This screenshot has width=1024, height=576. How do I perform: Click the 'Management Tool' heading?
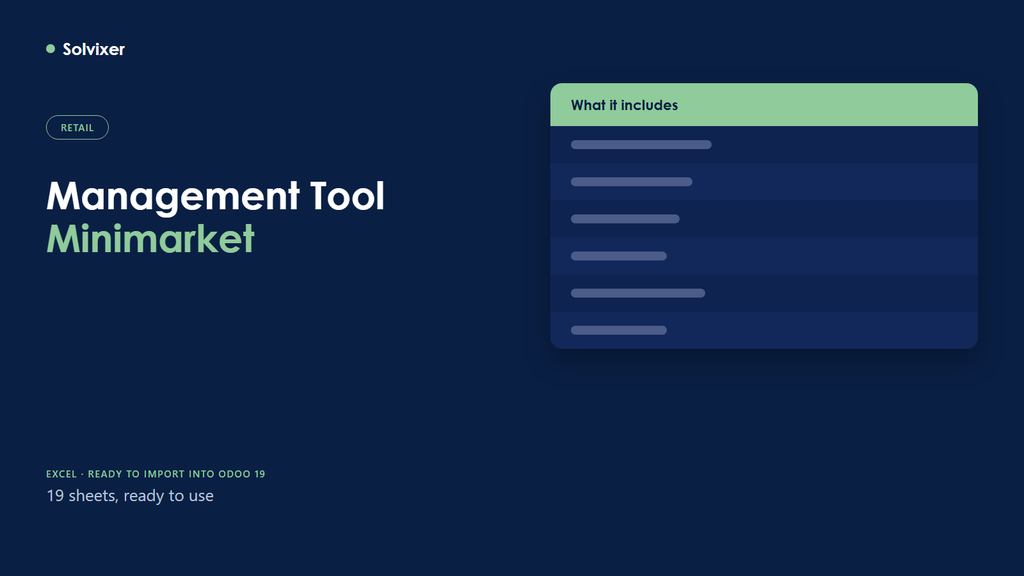coord(216,195)
